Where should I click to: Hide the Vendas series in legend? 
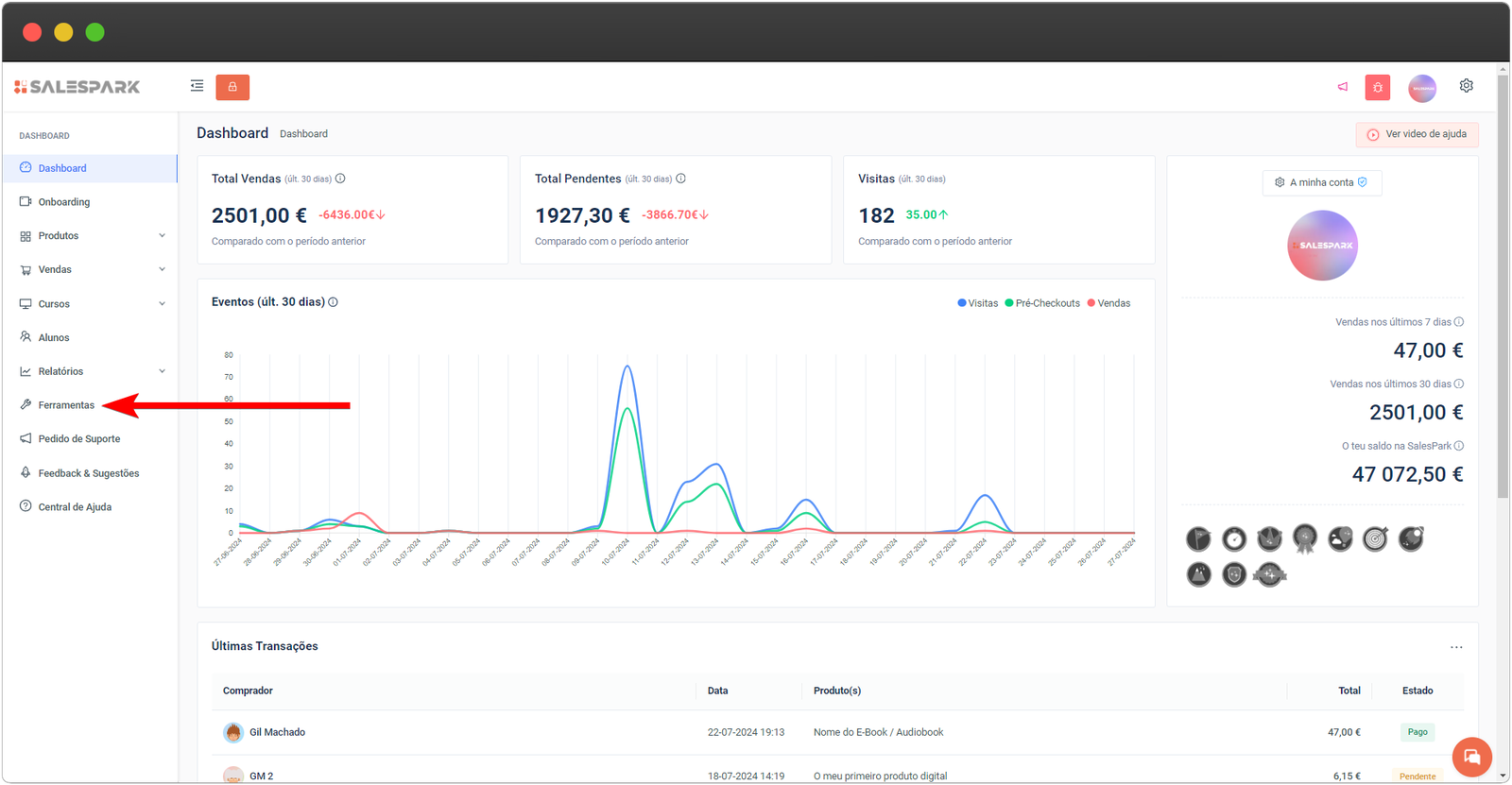tap(1108, 303)
